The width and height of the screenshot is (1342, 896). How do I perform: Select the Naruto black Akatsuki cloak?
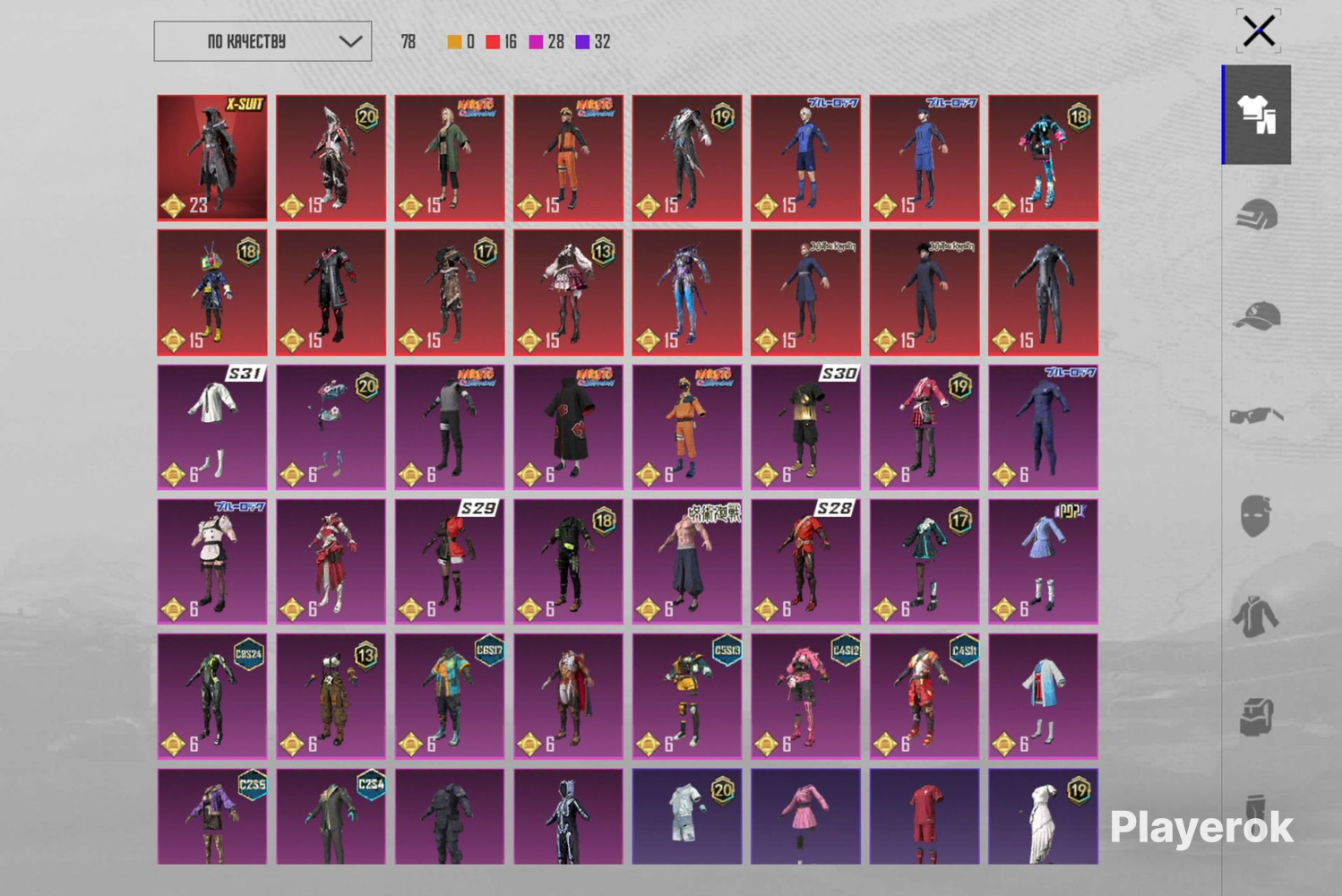(x=568, y=426)
